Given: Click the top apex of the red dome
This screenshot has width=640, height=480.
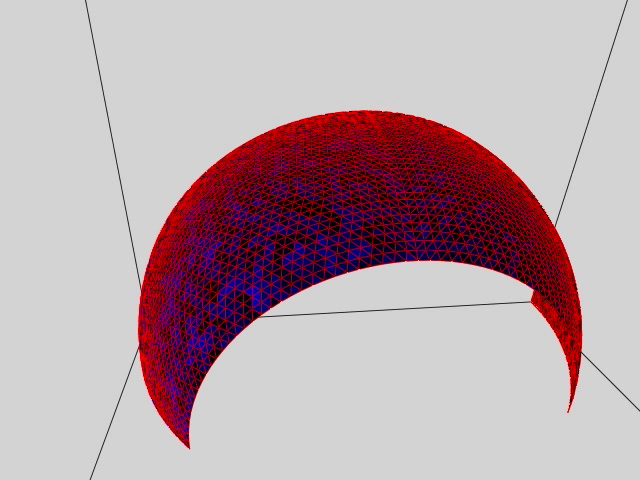Looking at the screenshot, I should pos(366,113).
